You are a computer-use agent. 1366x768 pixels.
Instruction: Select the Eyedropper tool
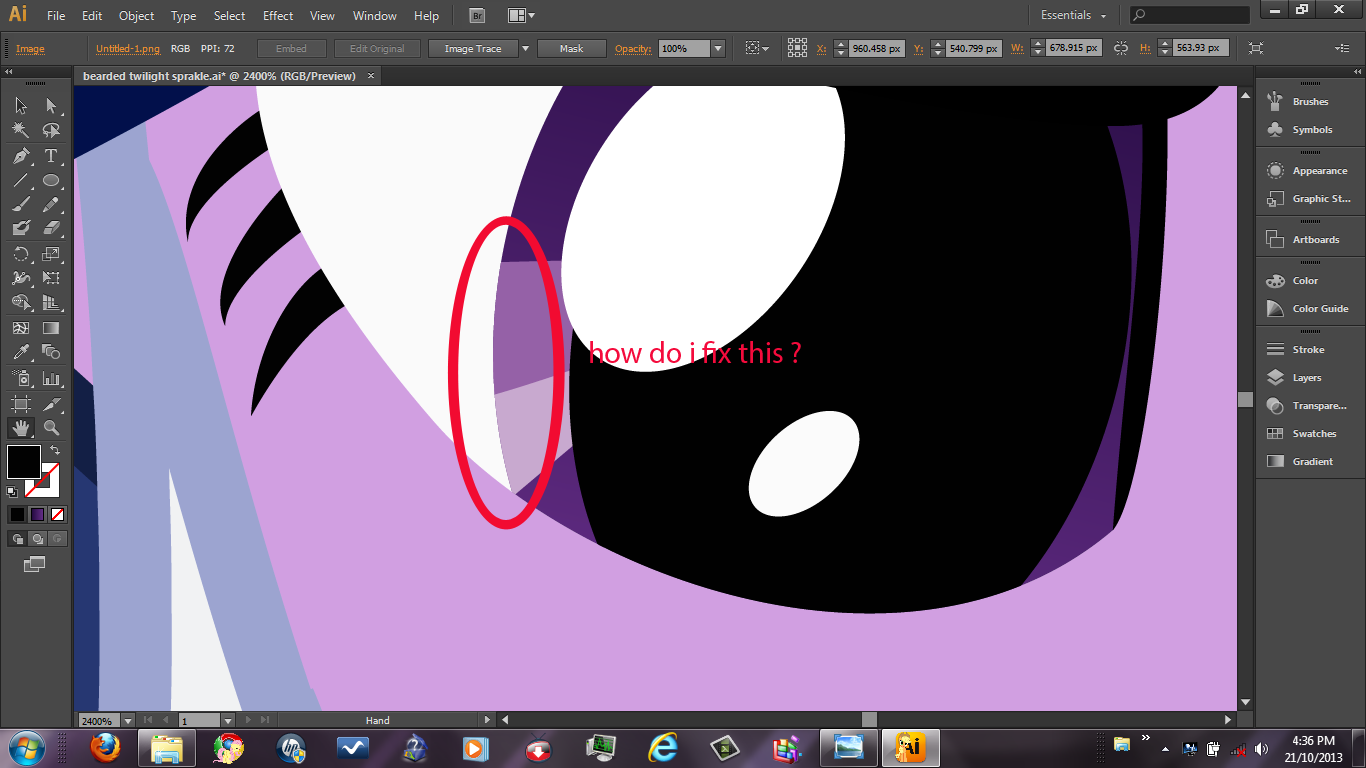coord(21,352)
